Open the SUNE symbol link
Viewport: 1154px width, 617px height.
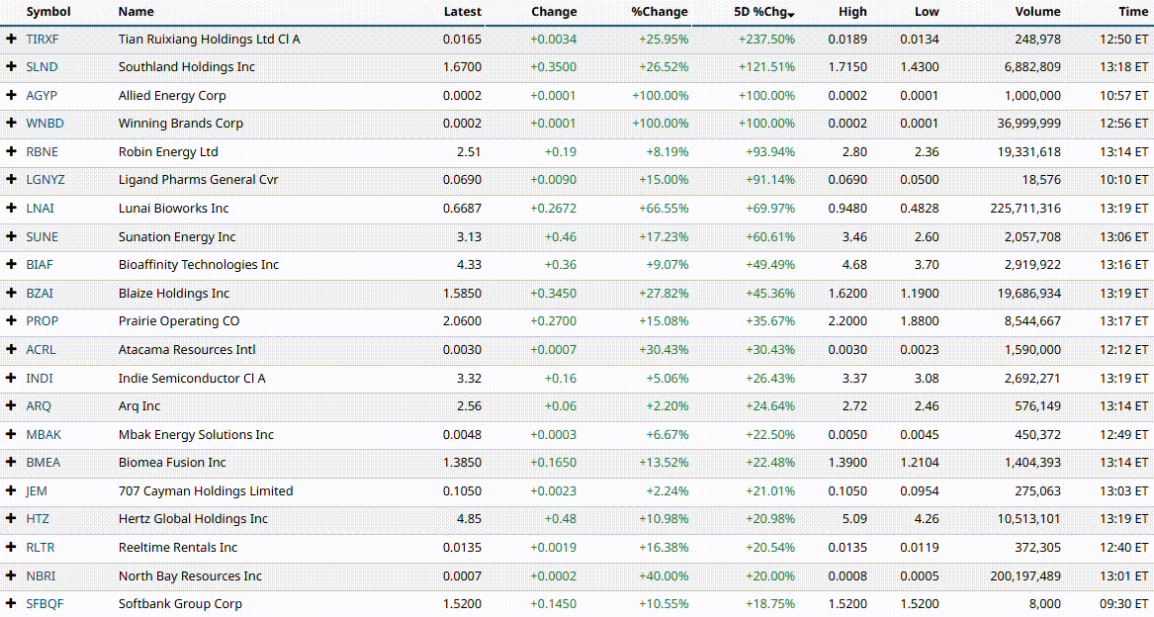click(42, 236)
